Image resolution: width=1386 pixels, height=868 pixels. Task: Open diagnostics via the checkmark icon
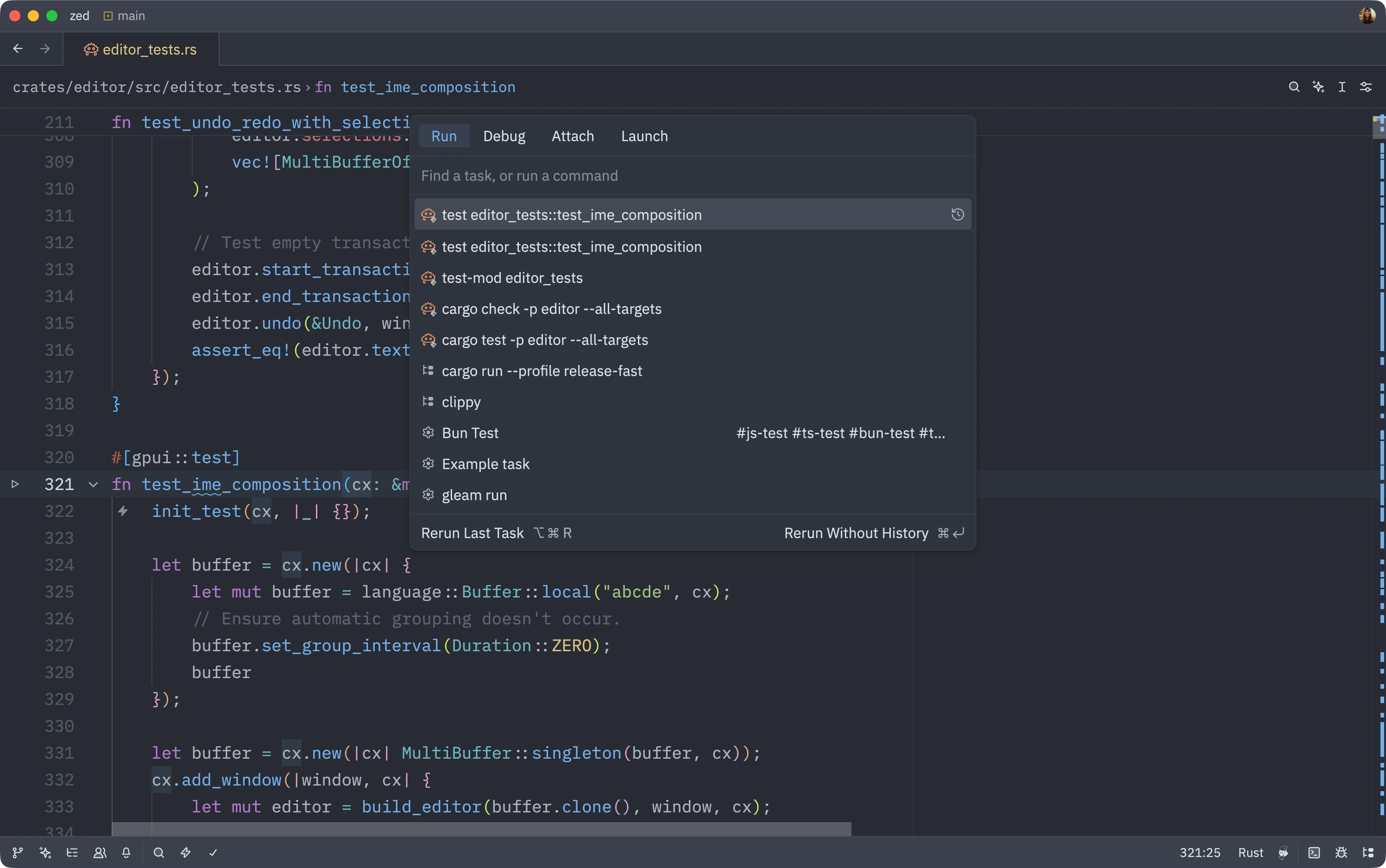213,853
